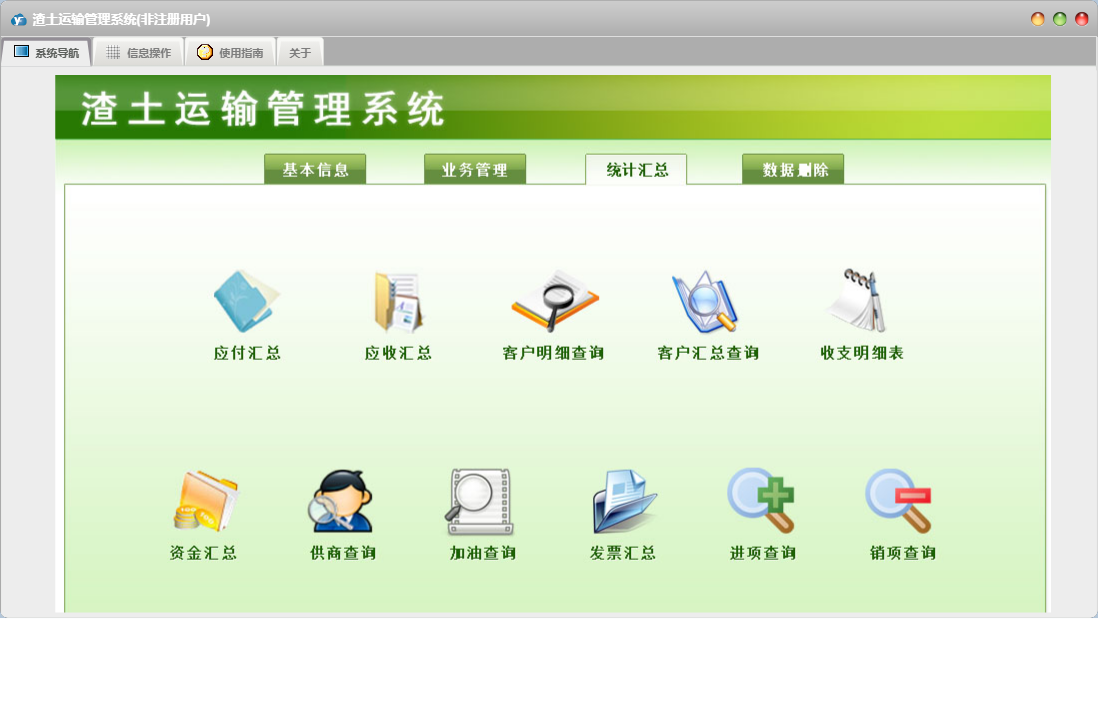Click the 加油查询 text label
1098x719 pixels.
tap(483, 553)
